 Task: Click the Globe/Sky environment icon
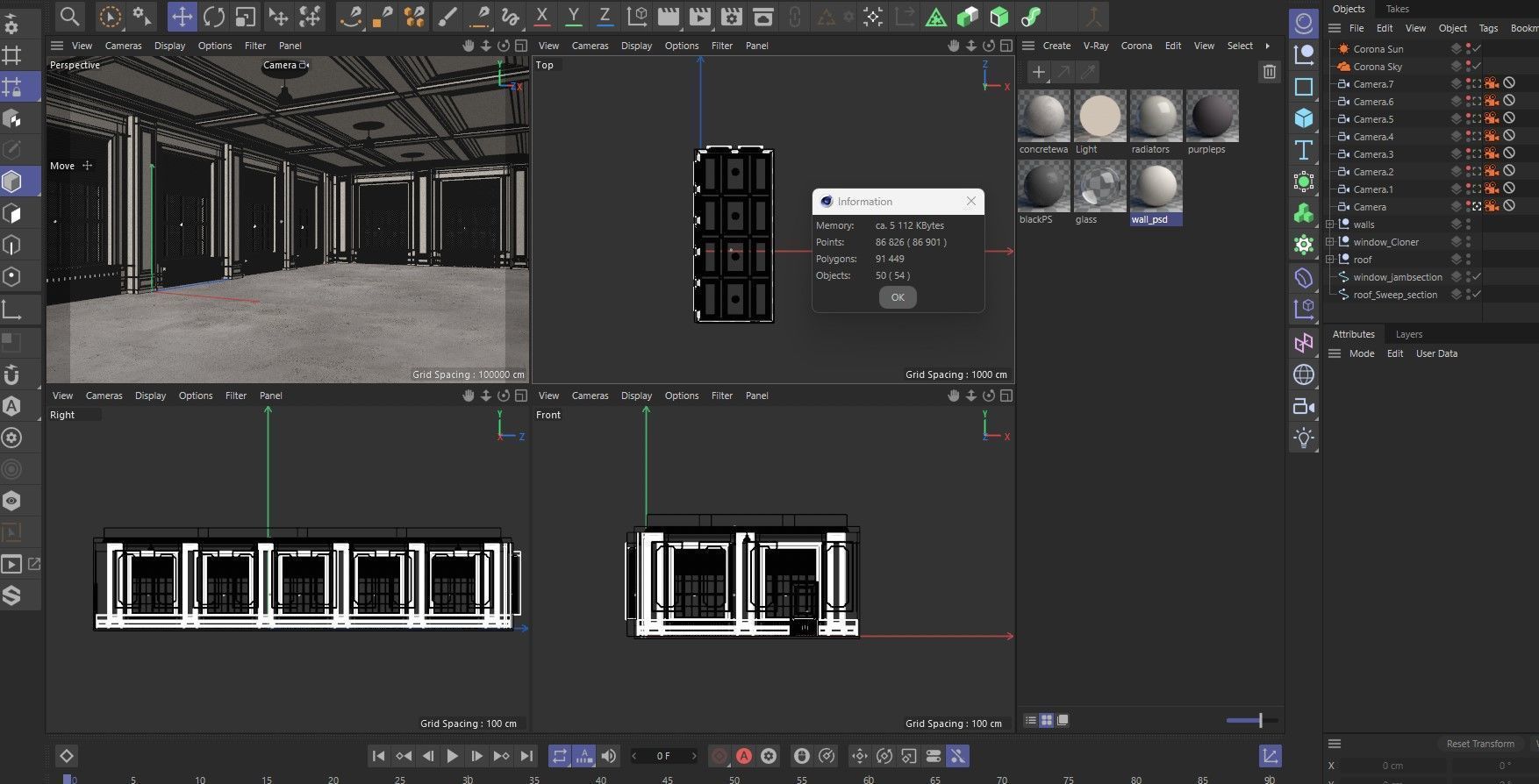click(x=1304, y=374)
